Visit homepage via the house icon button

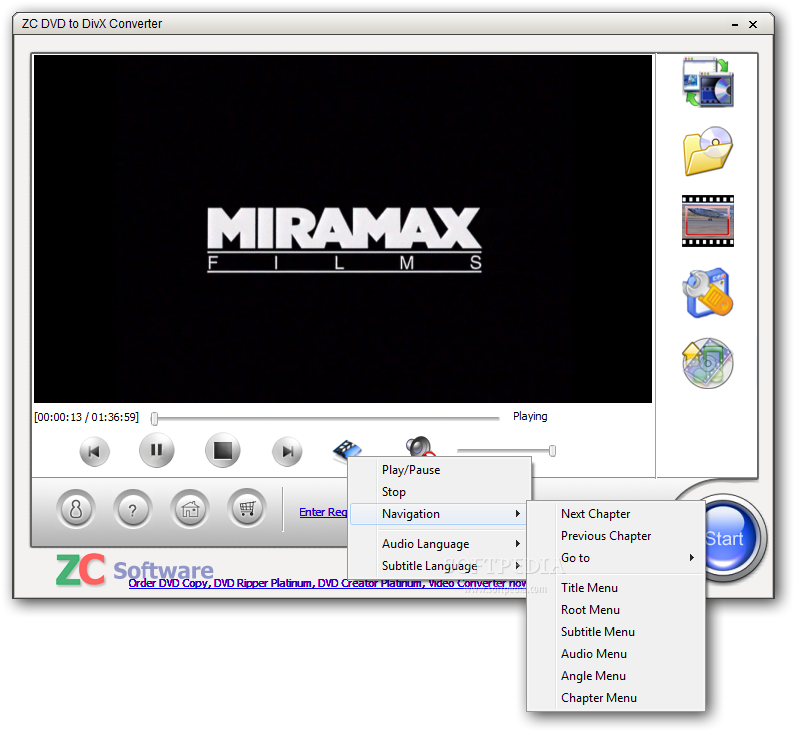[190, 509]
